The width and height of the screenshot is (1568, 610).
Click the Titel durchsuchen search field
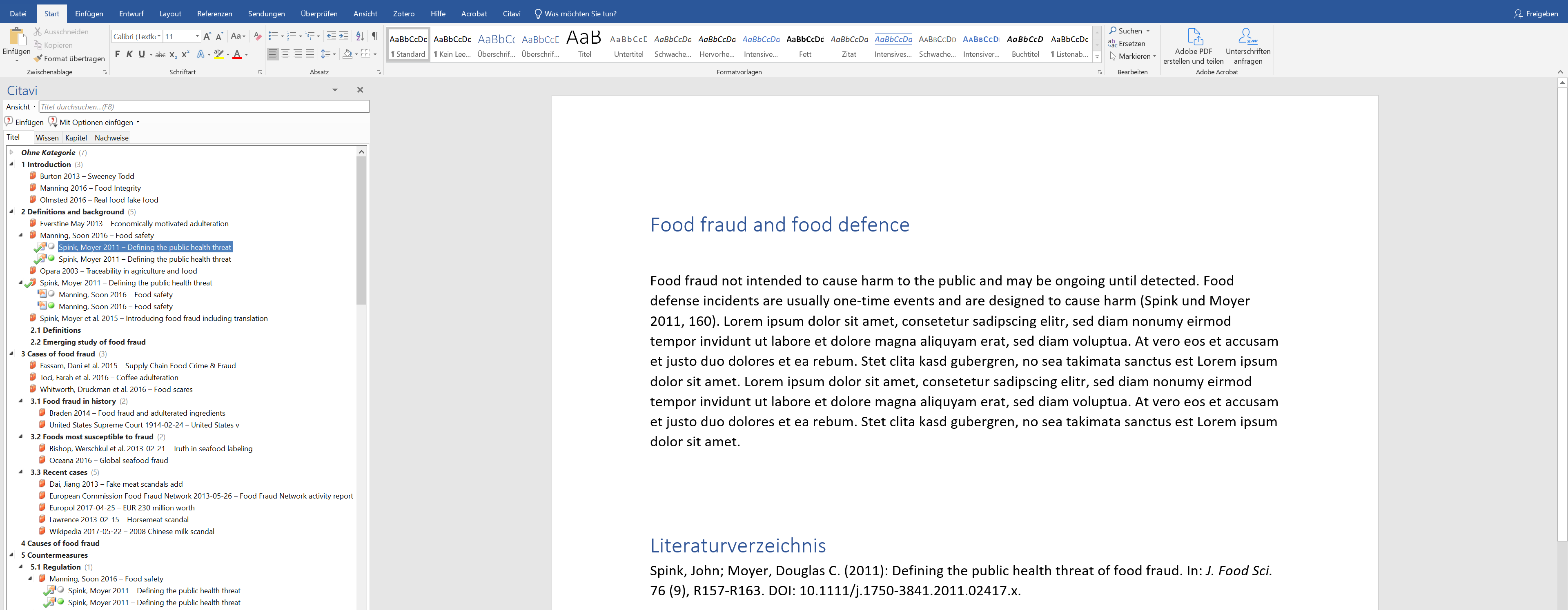[x=204, y=107]
